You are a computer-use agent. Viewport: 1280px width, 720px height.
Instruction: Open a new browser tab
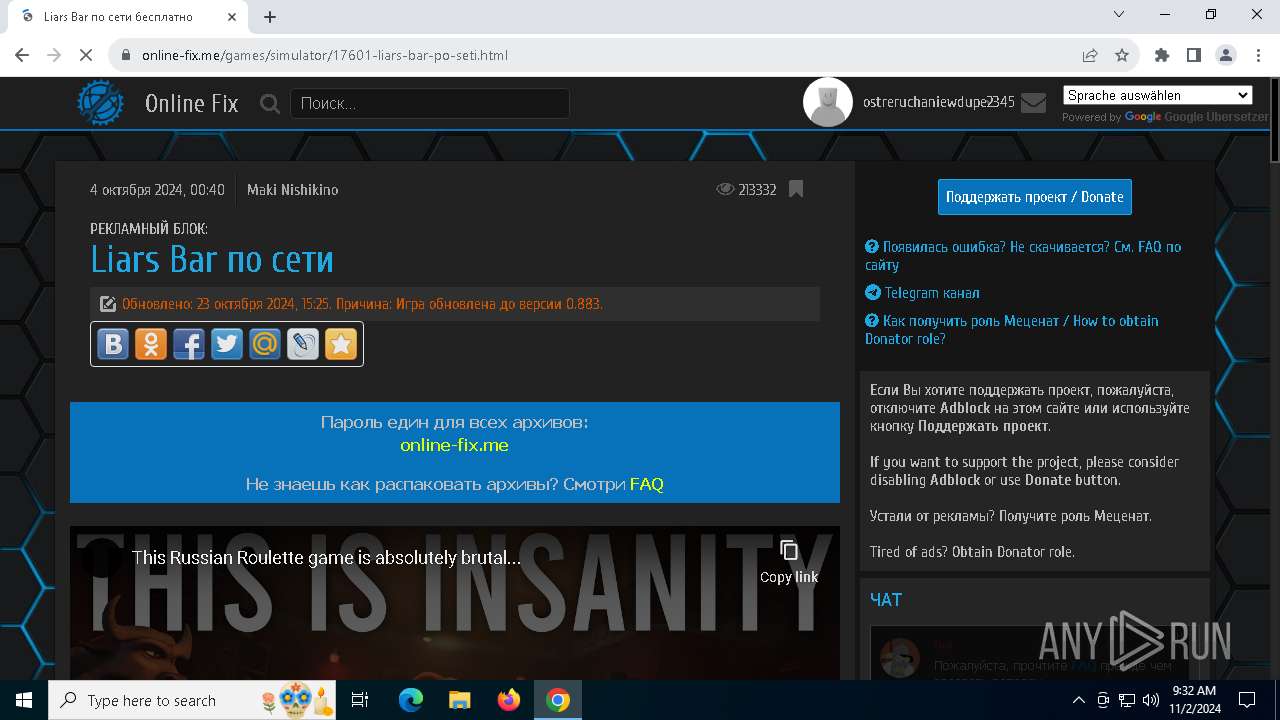click(x=270, y=16)
